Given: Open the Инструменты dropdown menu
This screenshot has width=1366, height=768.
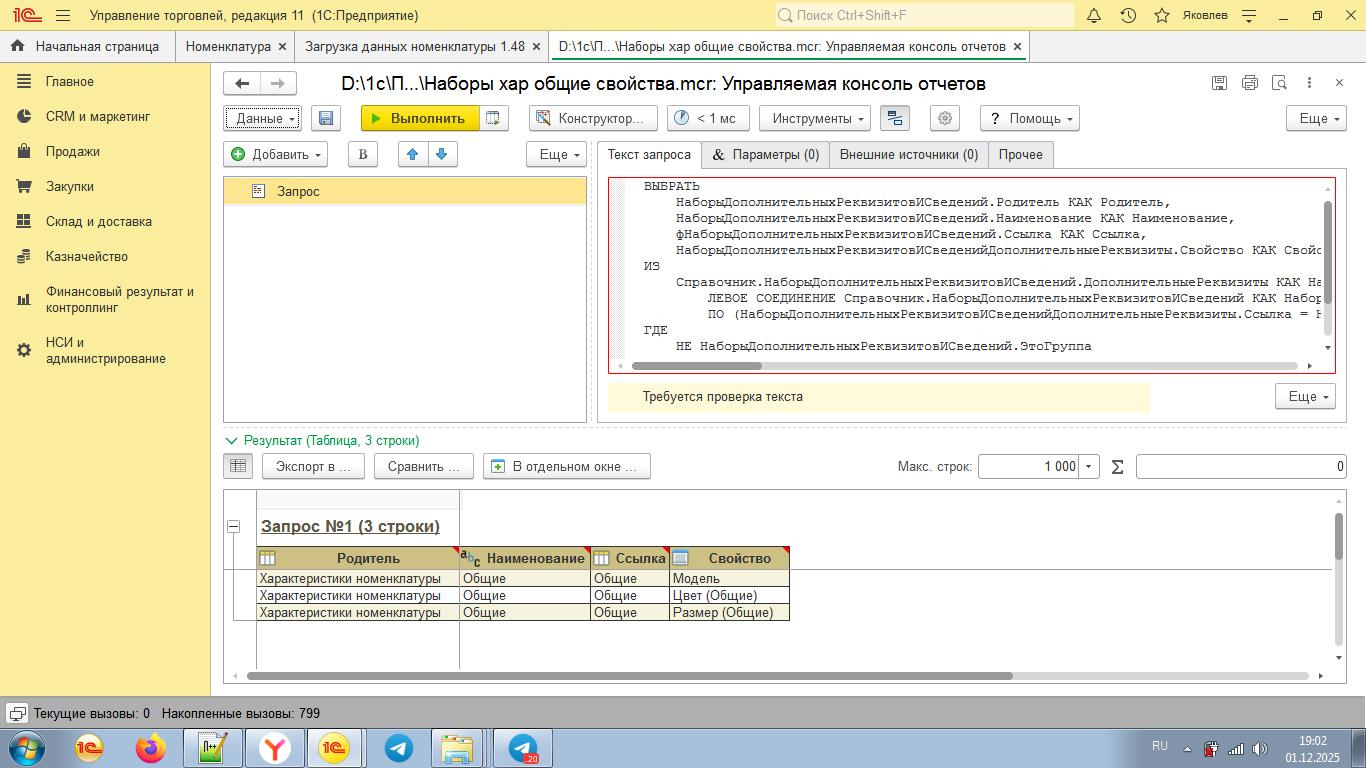Looking at the screenshot, I should tap(815, 118).
